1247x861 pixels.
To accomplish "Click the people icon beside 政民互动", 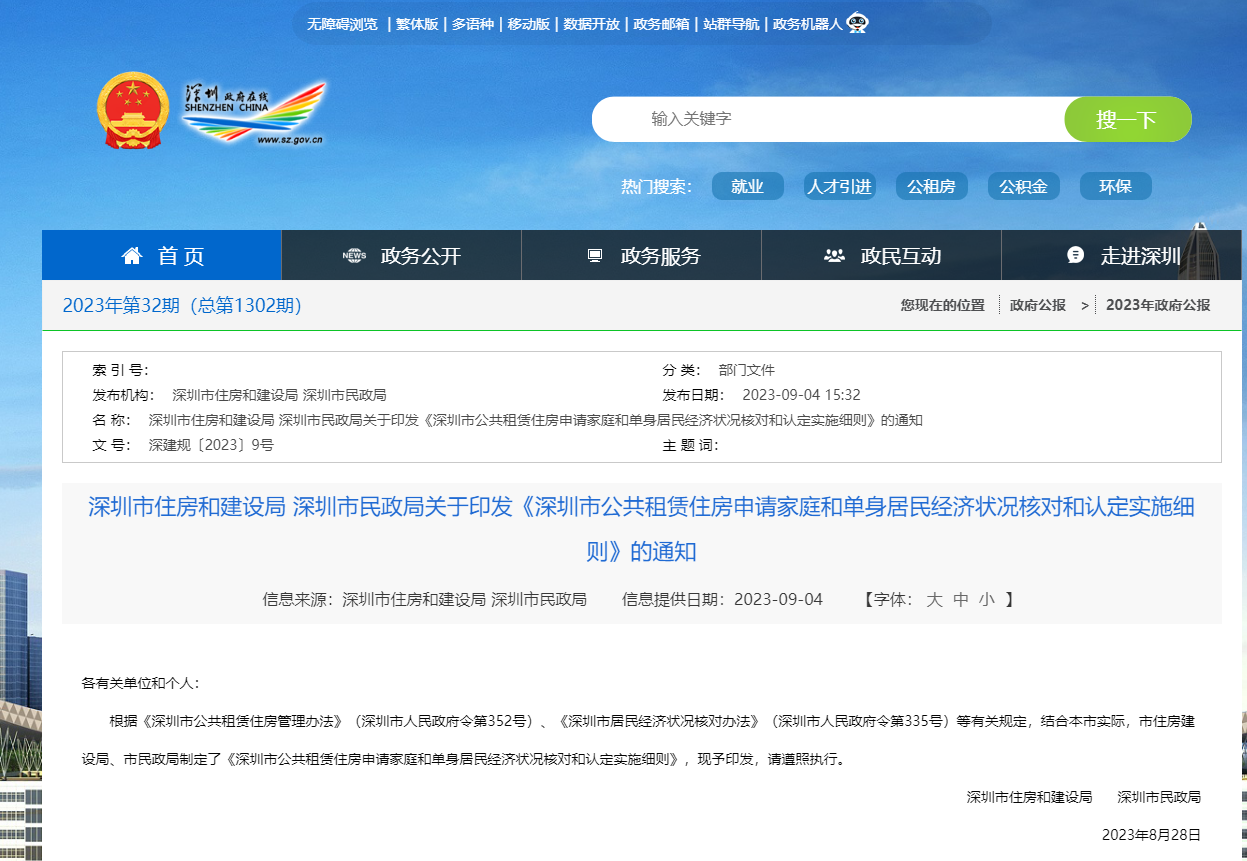I will pos(834,256).
